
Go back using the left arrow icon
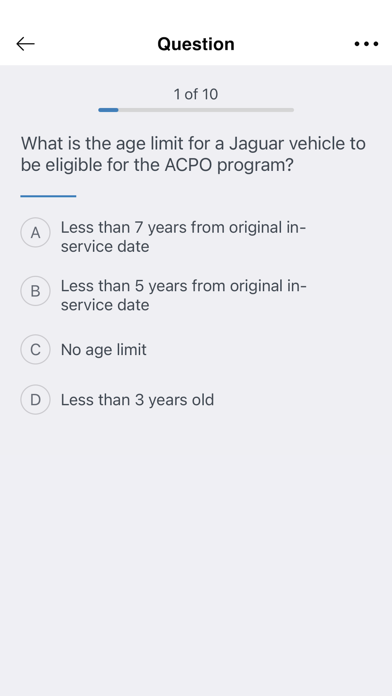coord(25,44)
